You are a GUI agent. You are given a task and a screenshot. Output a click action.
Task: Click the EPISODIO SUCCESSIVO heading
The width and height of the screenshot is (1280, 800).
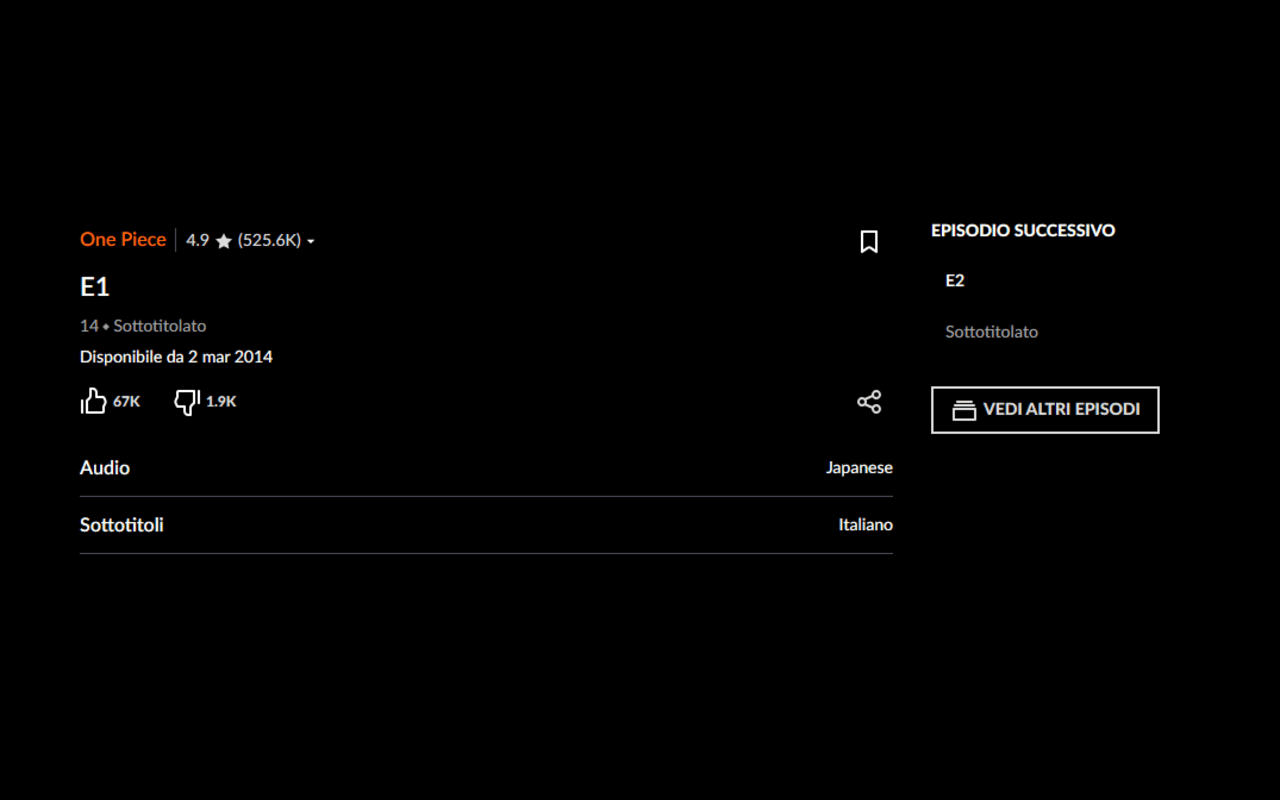[1023, 231]
